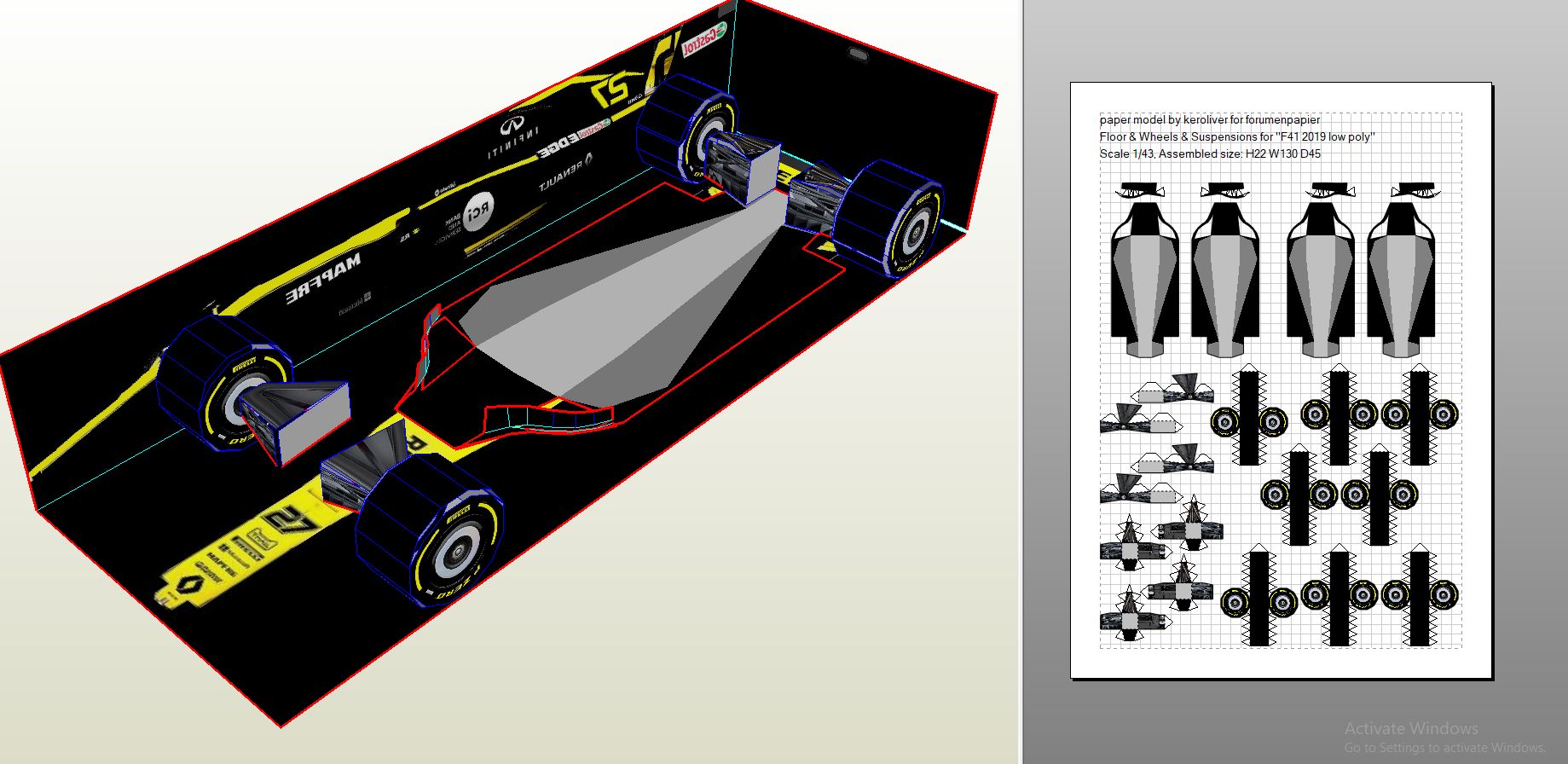
Task: Click the bottom-right wheel strip pattern piece
Action: point(1420,595)
